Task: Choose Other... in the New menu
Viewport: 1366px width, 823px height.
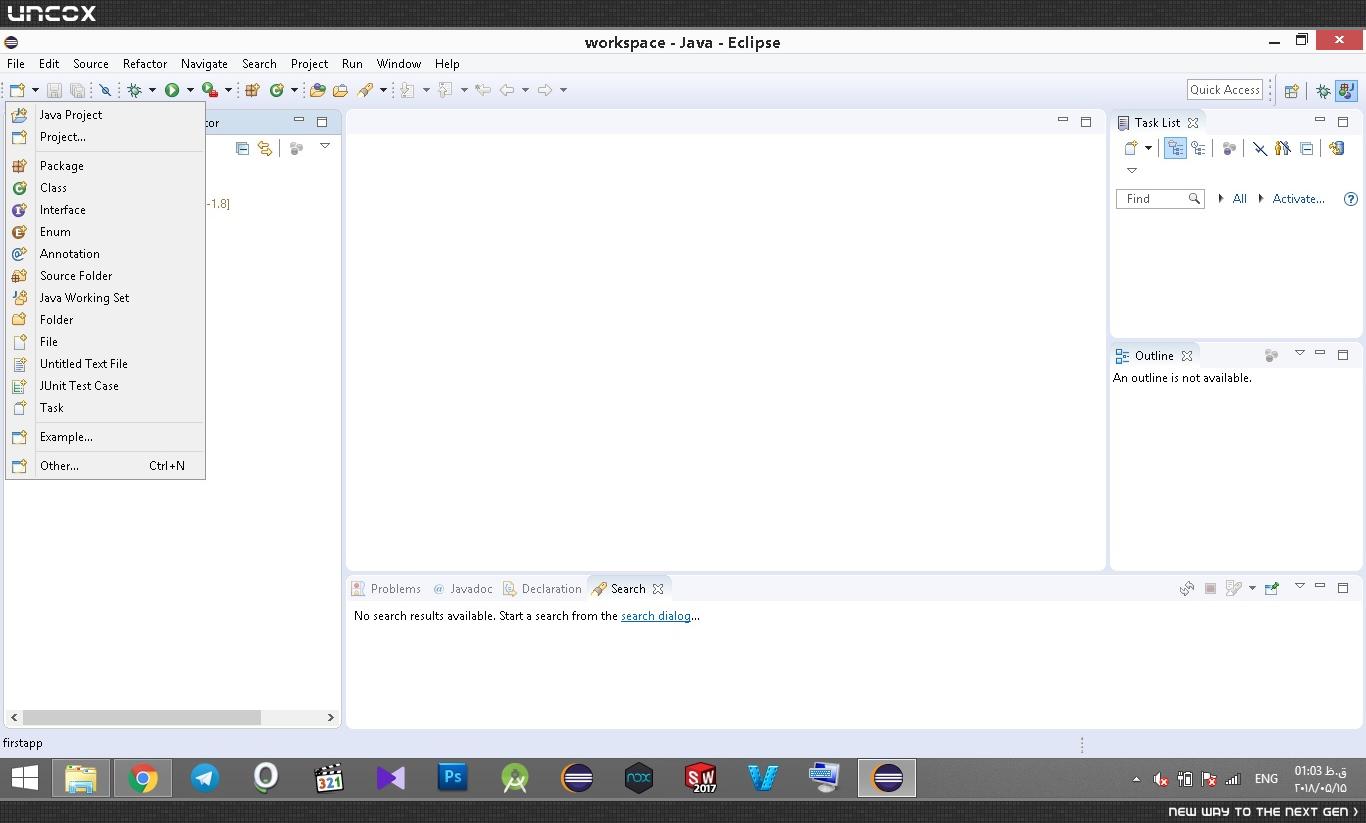Action: pos(105,466)
